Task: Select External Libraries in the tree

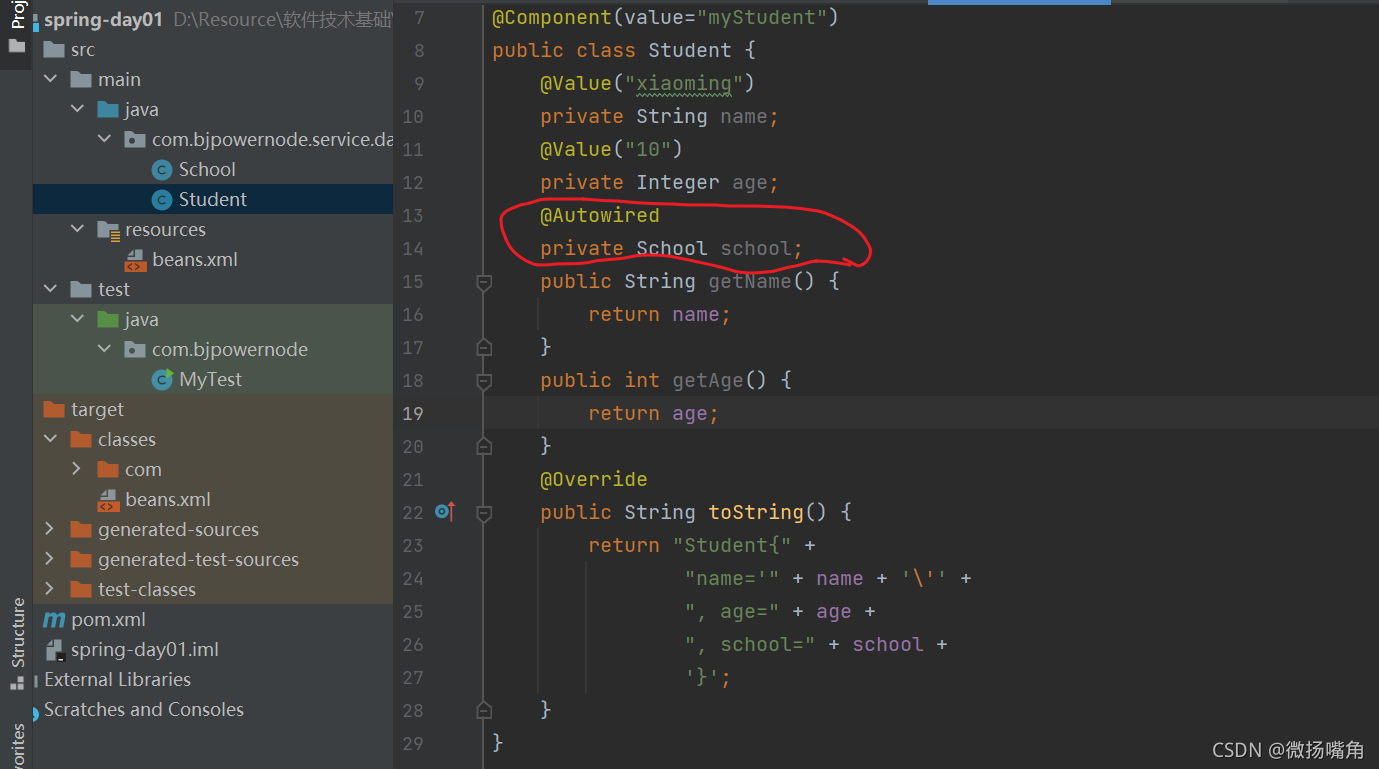Action: pos(117,680)
